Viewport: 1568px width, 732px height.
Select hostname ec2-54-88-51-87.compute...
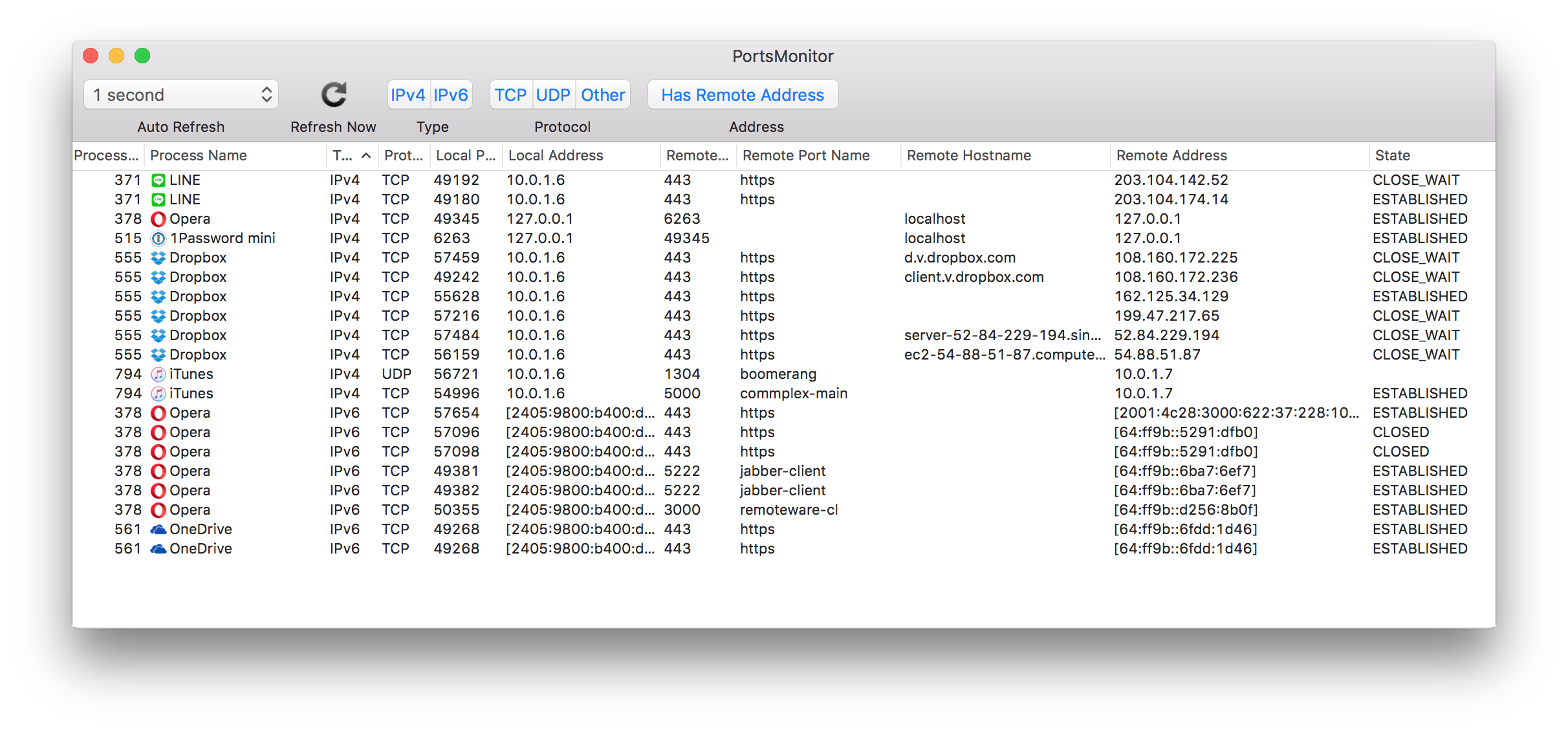1005,355
